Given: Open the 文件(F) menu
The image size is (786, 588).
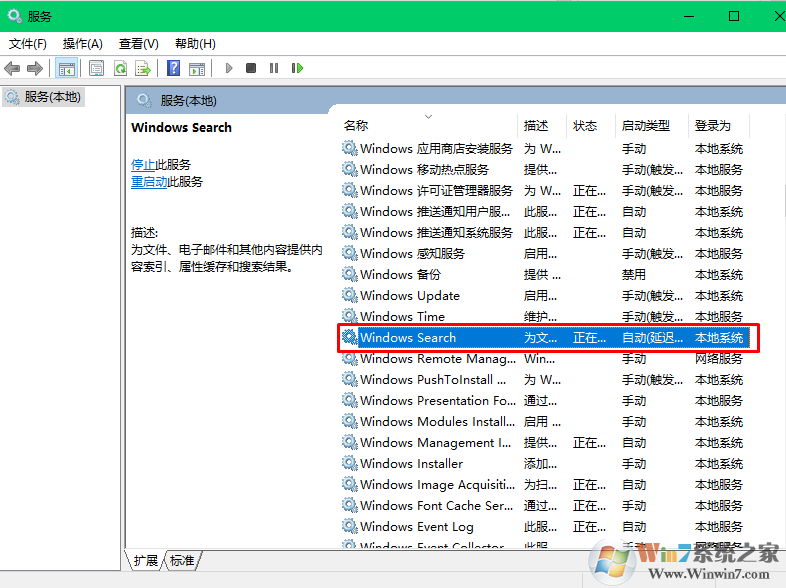Looking at the screenshot, I should click(x=28, y=44).
